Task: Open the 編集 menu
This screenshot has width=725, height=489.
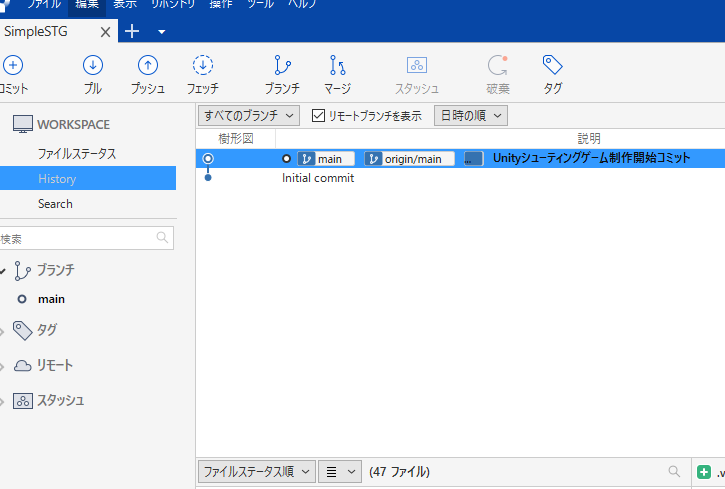Action: [87, 4]
